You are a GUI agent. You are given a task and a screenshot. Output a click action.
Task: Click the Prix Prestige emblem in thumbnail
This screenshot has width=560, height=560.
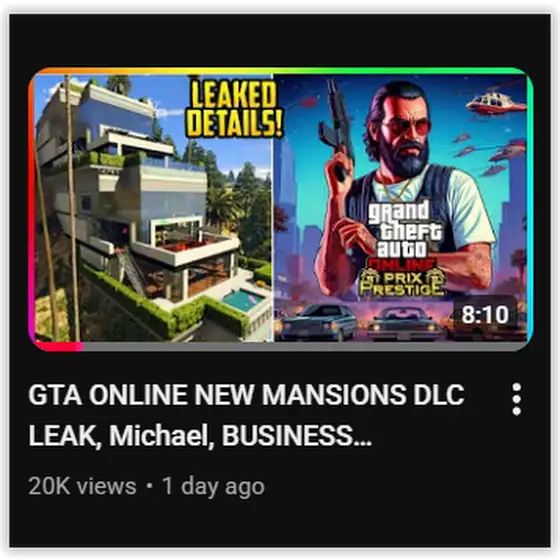click(402, 282)
